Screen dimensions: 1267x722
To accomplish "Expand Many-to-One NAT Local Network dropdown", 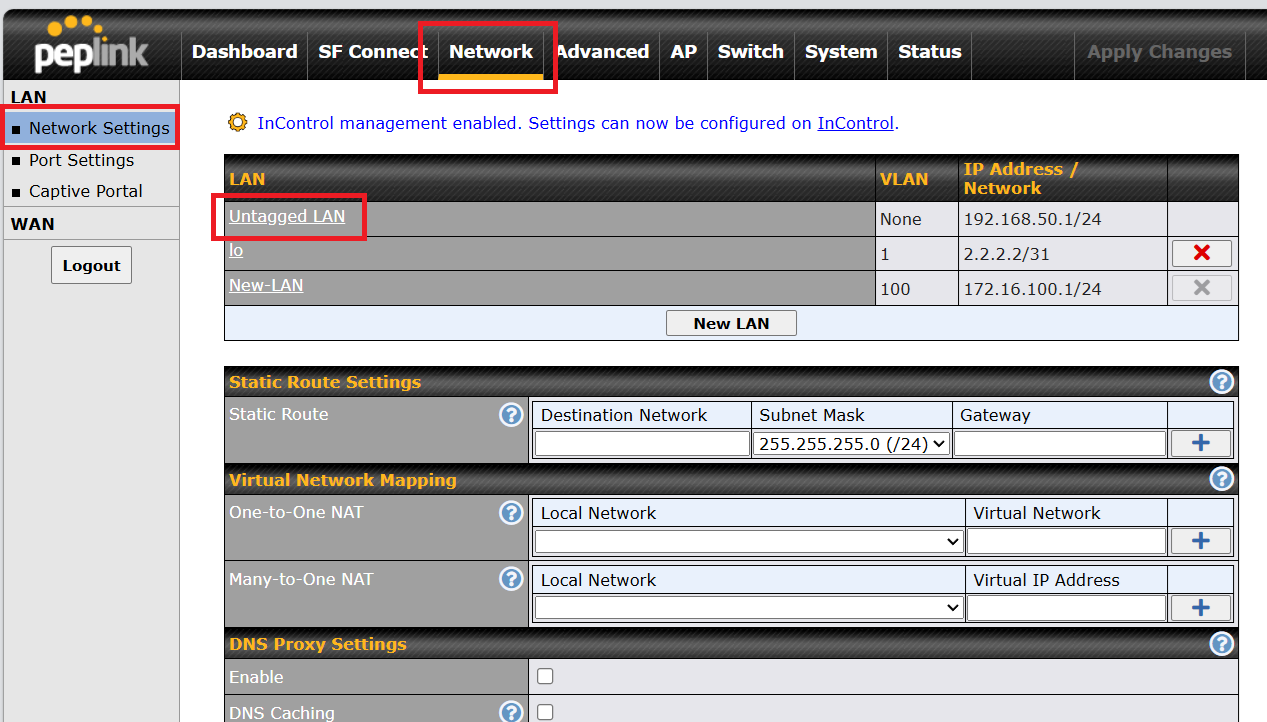I will (x=749, y=607).
